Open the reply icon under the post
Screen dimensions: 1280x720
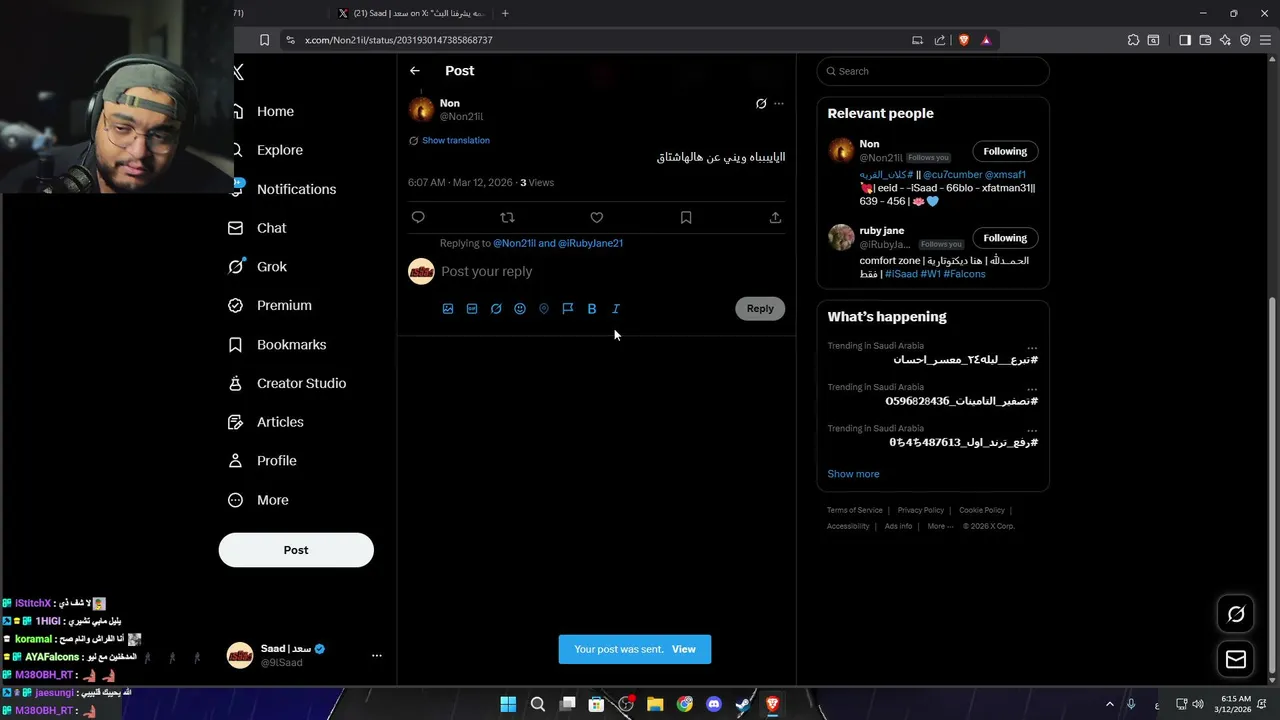pyautogui.click(x=418, y=217)
